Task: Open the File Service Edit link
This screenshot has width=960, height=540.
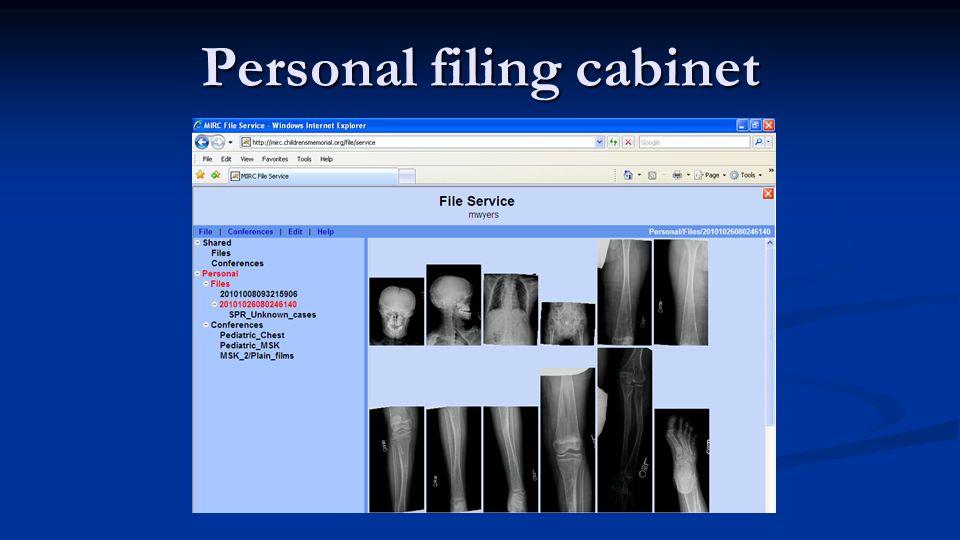Action: 295,231
